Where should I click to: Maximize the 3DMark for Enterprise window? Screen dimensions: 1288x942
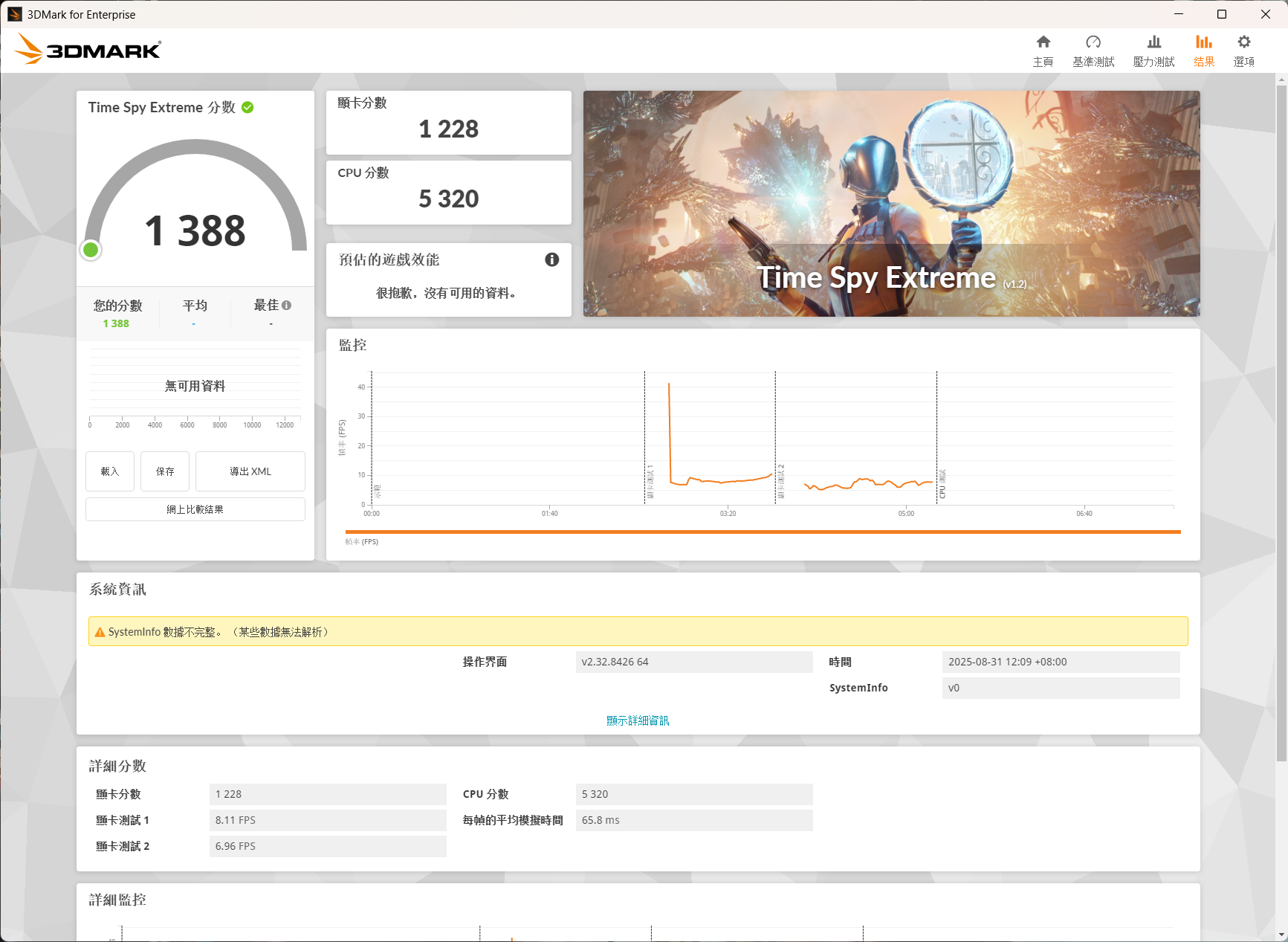[x=1222, y=14]
